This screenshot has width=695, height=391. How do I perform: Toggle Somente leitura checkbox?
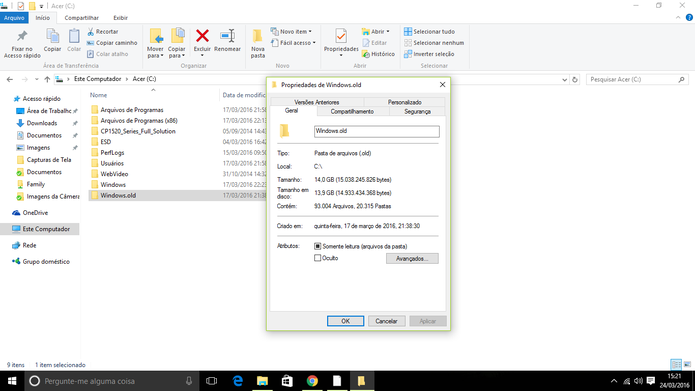pyautogui.click(x=317, y=246)
